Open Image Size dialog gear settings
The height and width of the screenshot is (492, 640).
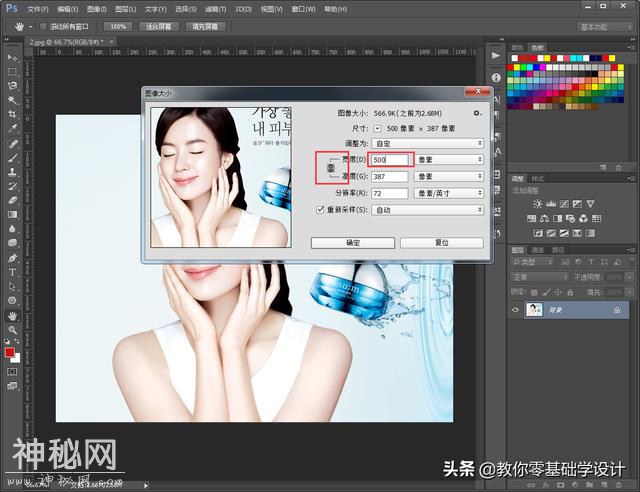(x=477, y=113)
